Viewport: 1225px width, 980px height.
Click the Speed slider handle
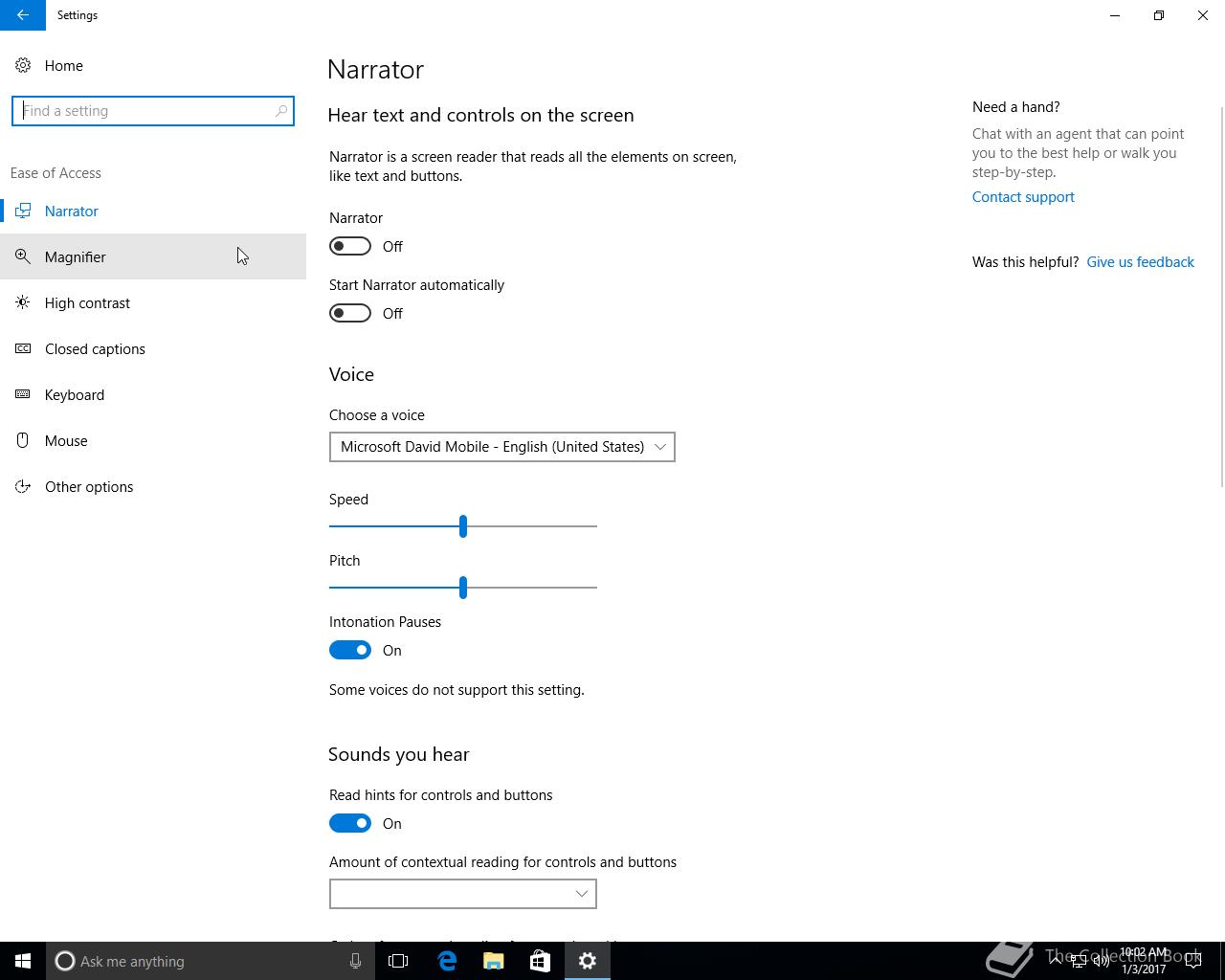[463, 526]
